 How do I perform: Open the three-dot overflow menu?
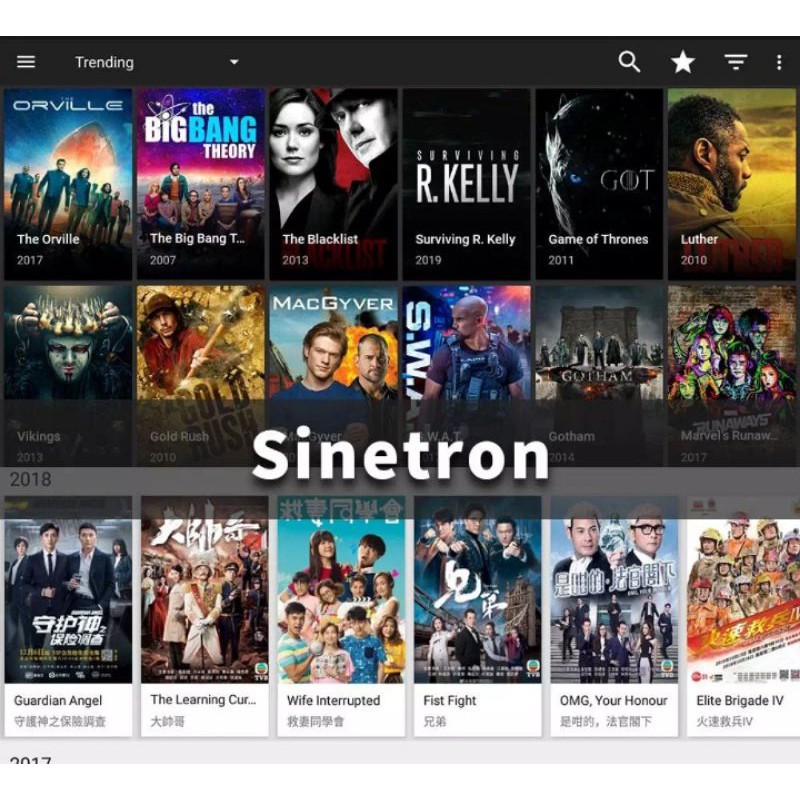(779, 62)
